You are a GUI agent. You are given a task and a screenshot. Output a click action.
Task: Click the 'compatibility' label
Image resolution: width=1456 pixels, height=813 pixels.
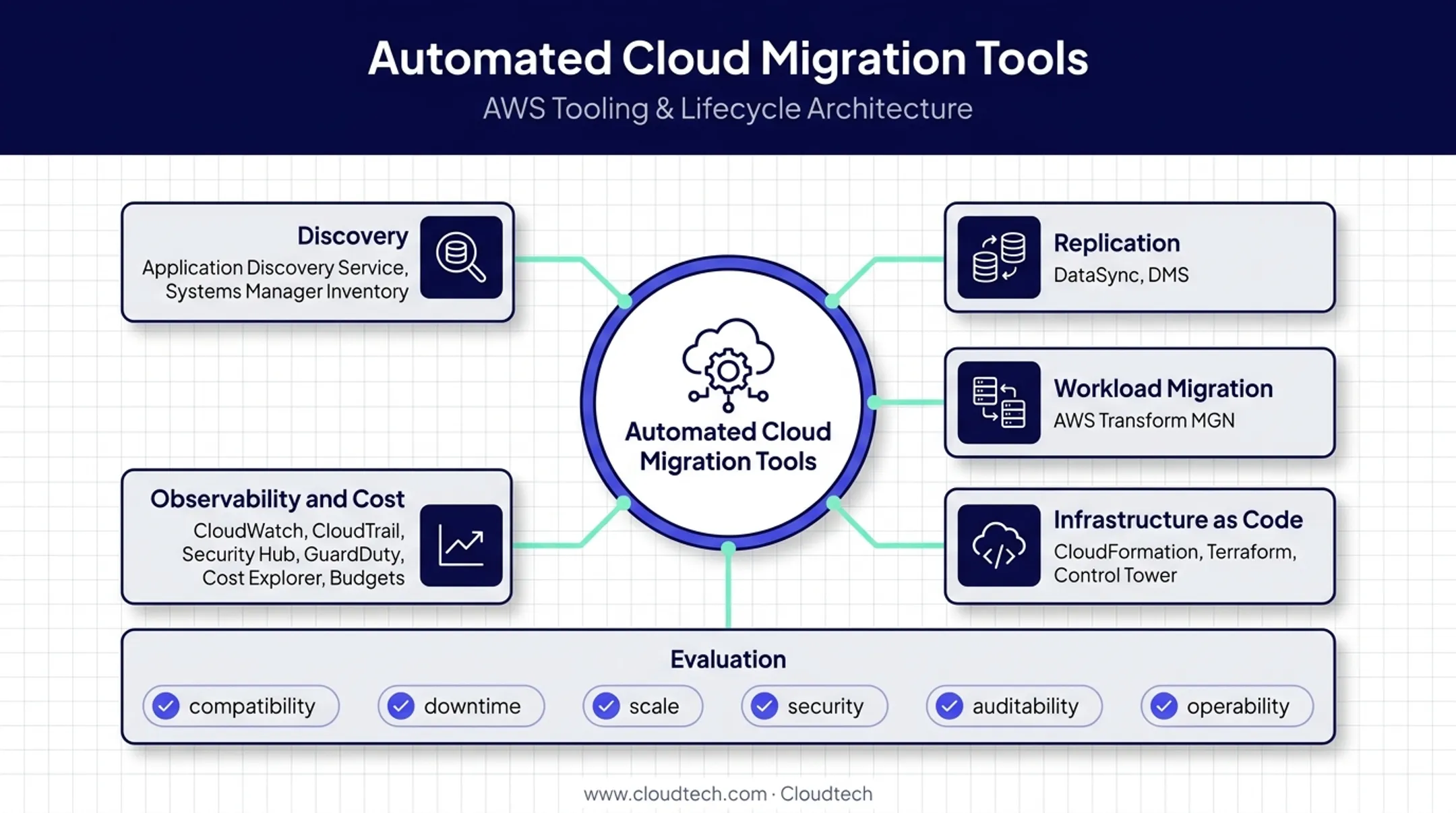click(x=252, y=706)
